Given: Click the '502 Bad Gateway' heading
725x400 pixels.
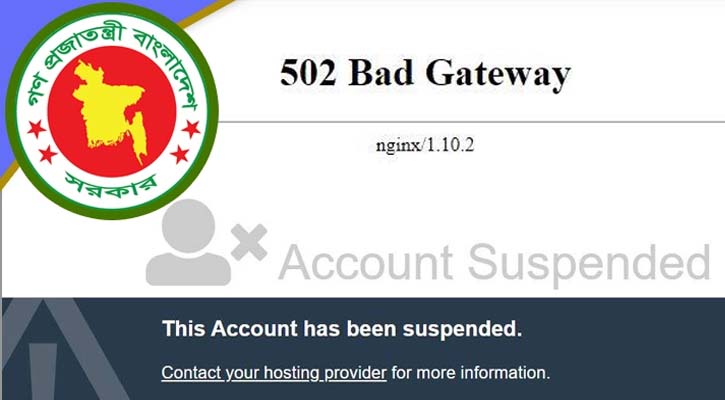Looking at the screenshot, I should [425, 74].
